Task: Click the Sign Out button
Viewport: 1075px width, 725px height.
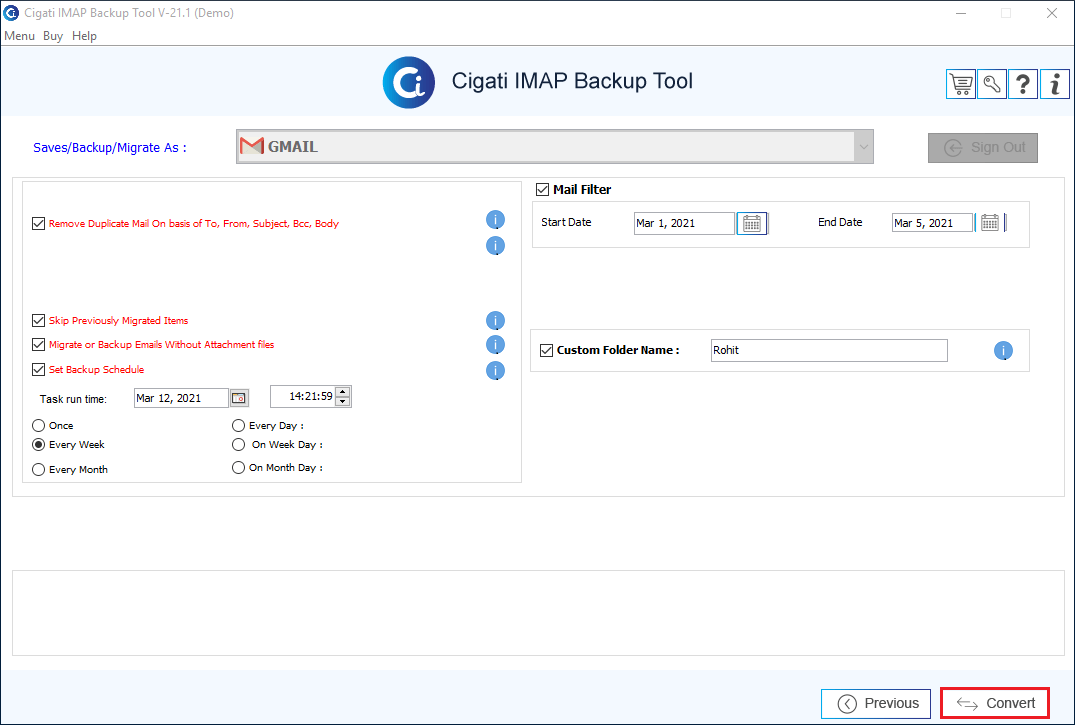Action: (982, 147)
